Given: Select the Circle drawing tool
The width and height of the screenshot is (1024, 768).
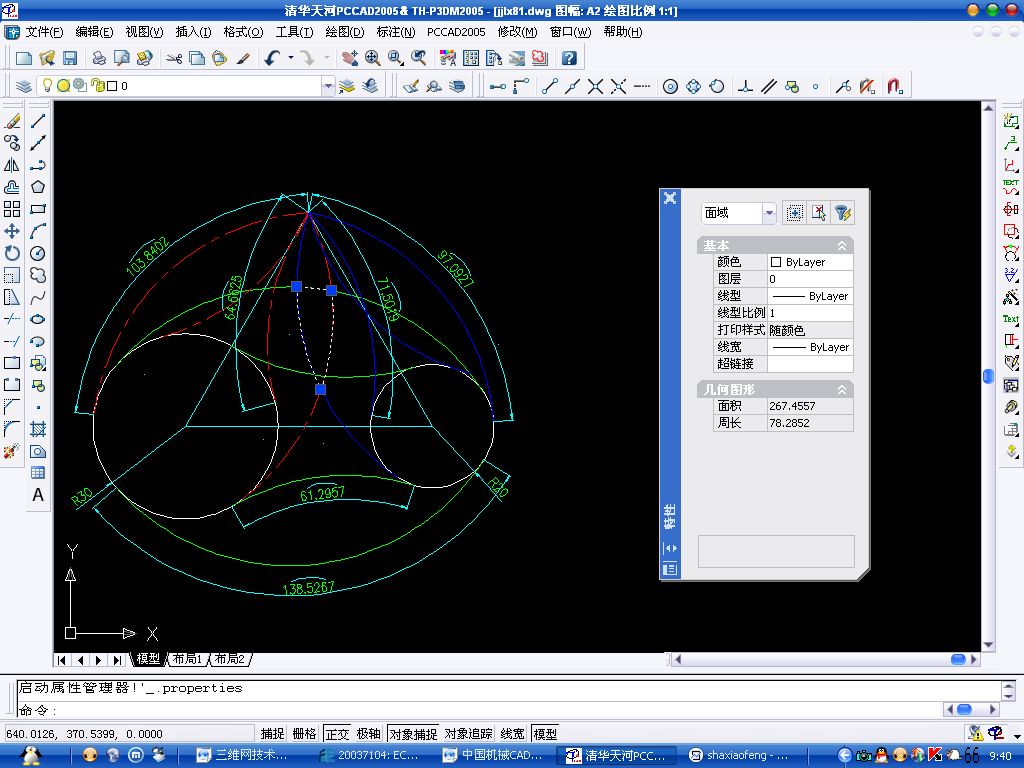Looking at the screenshot, I should (38, 253).
